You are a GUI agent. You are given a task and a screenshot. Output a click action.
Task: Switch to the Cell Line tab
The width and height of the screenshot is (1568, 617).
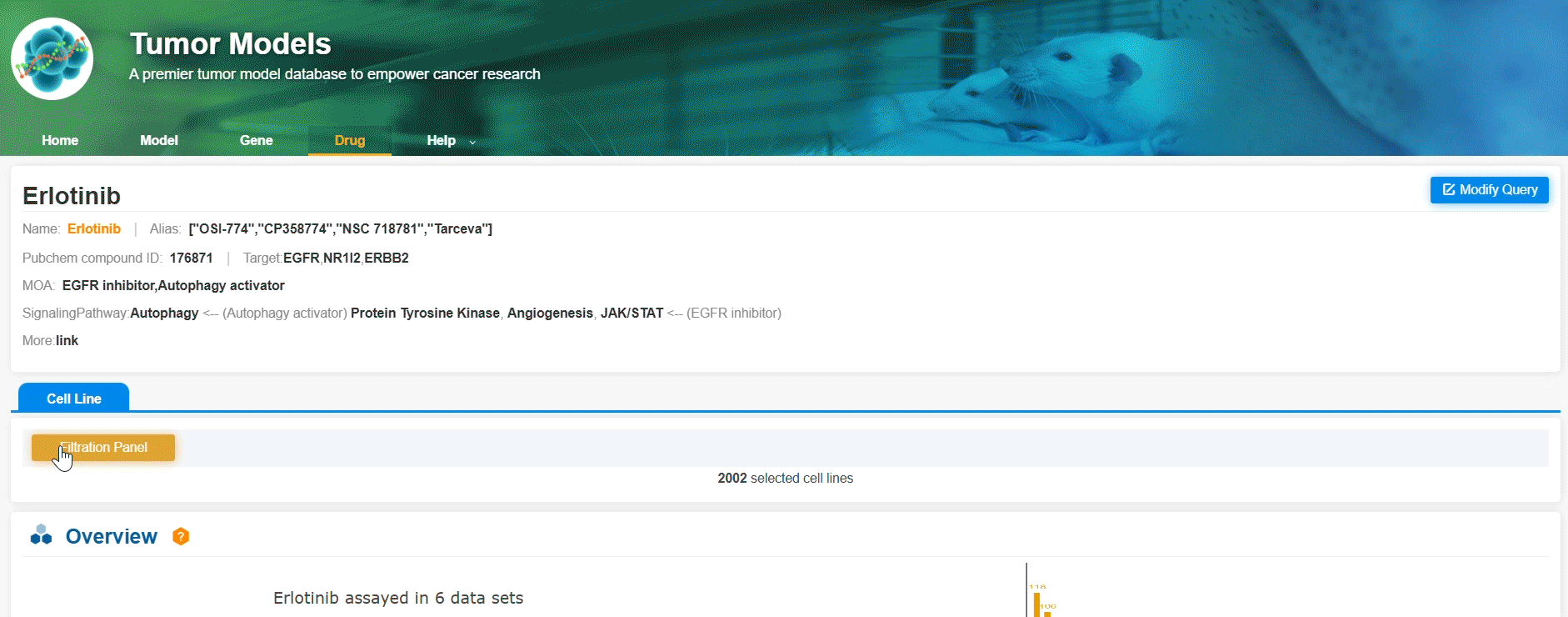coord(73,399)
